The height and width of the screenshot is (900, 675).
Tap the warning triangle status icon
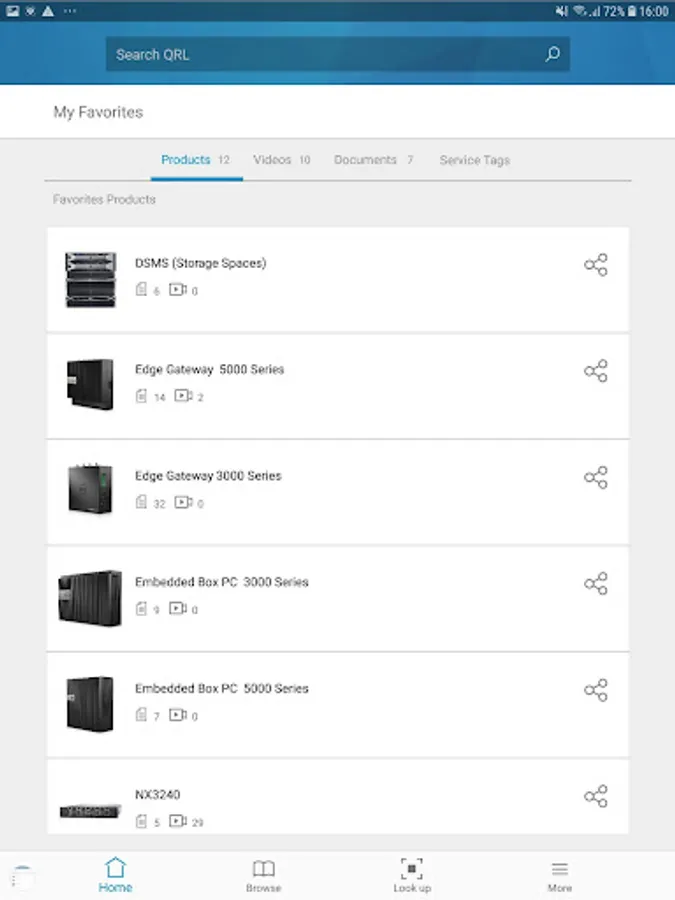coord(48,11)
